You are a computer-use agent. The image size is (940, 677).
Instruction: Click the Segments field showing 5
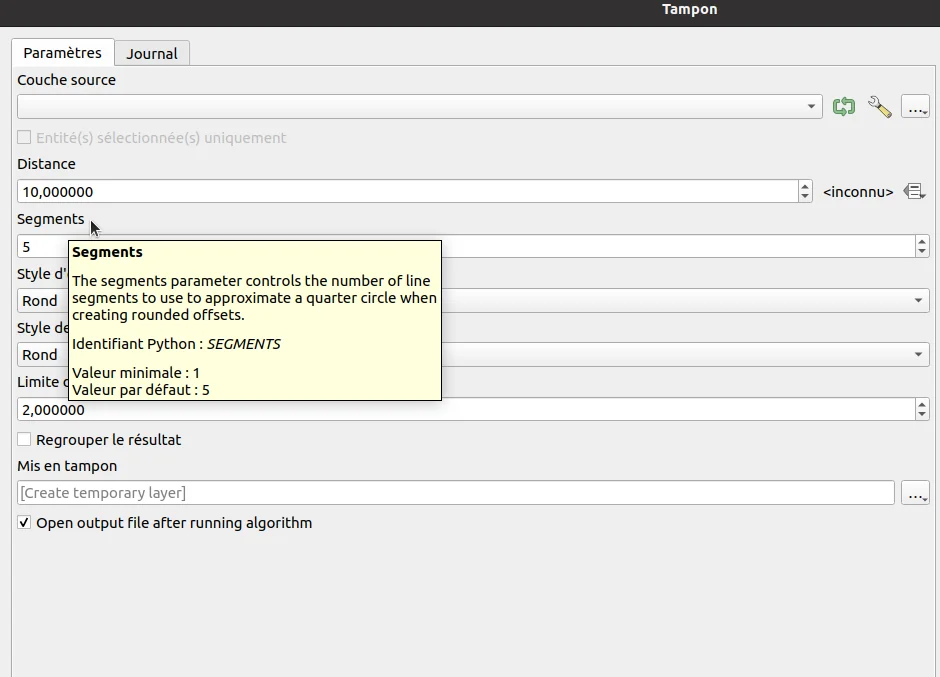click(40, 247)
